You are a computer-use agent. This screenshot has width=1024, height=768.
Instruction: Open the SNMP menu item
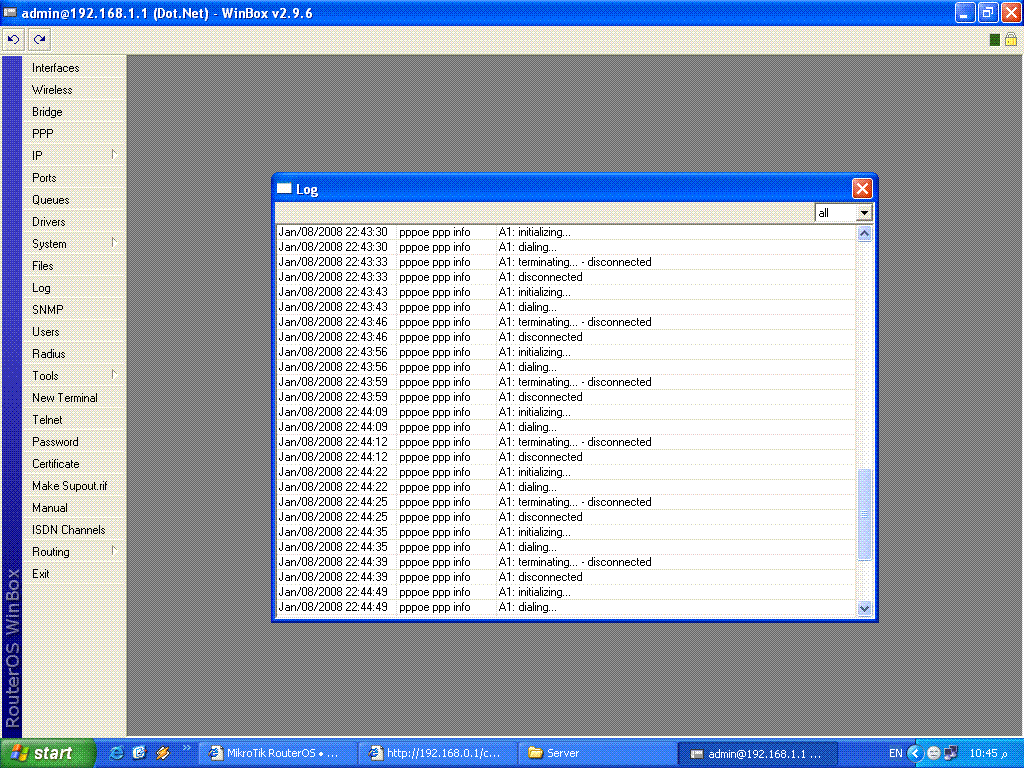74,310
